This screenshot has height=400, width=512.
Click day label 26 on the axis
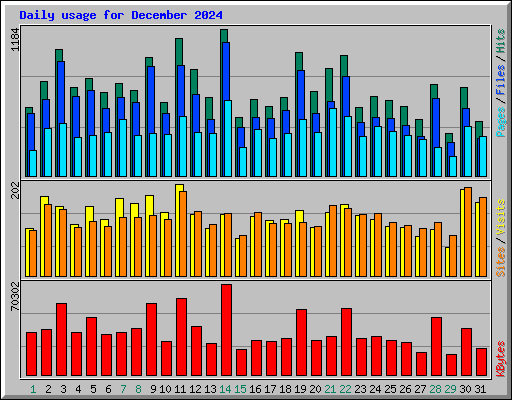tap(405, 389)
